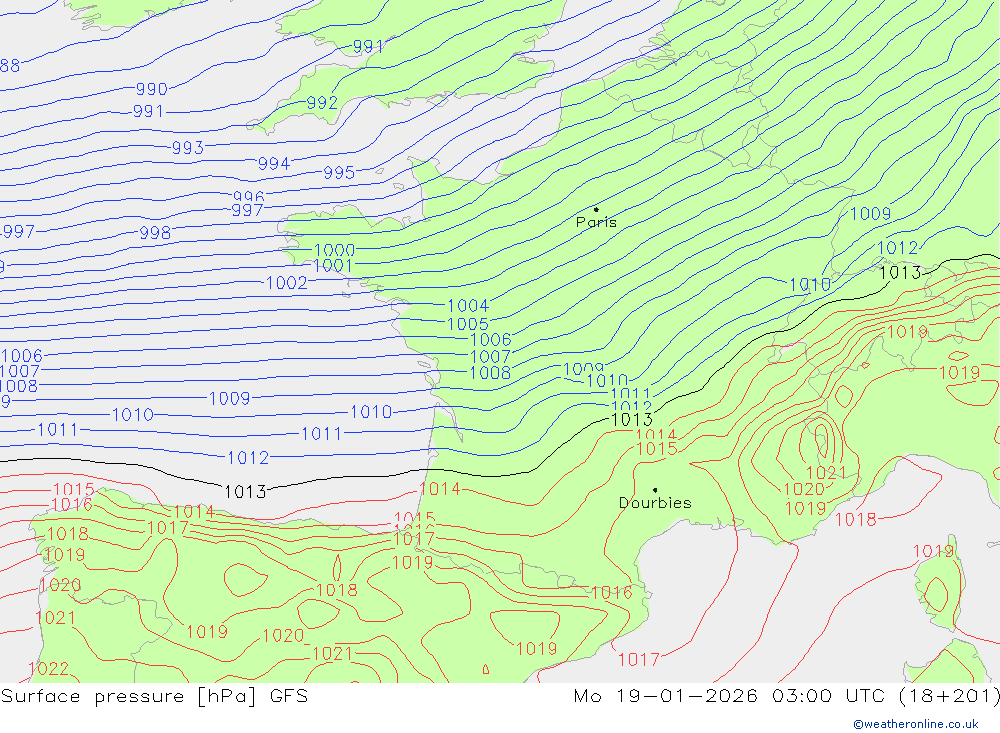Click the 1016 label near the Catalonia coast
This screenshot has width=1000, height=733.
point(612,593)
